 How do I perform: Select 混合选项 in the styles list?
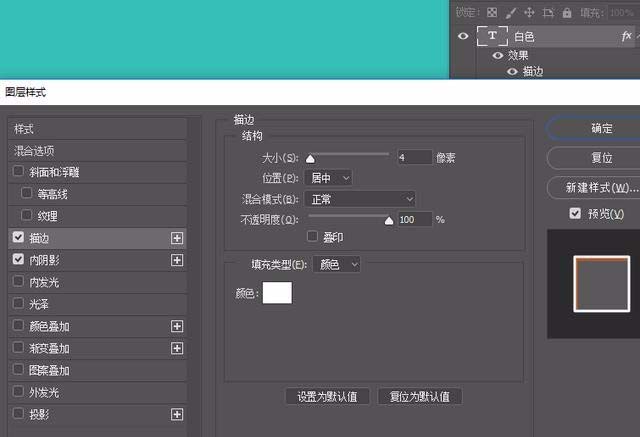[97, 151]
